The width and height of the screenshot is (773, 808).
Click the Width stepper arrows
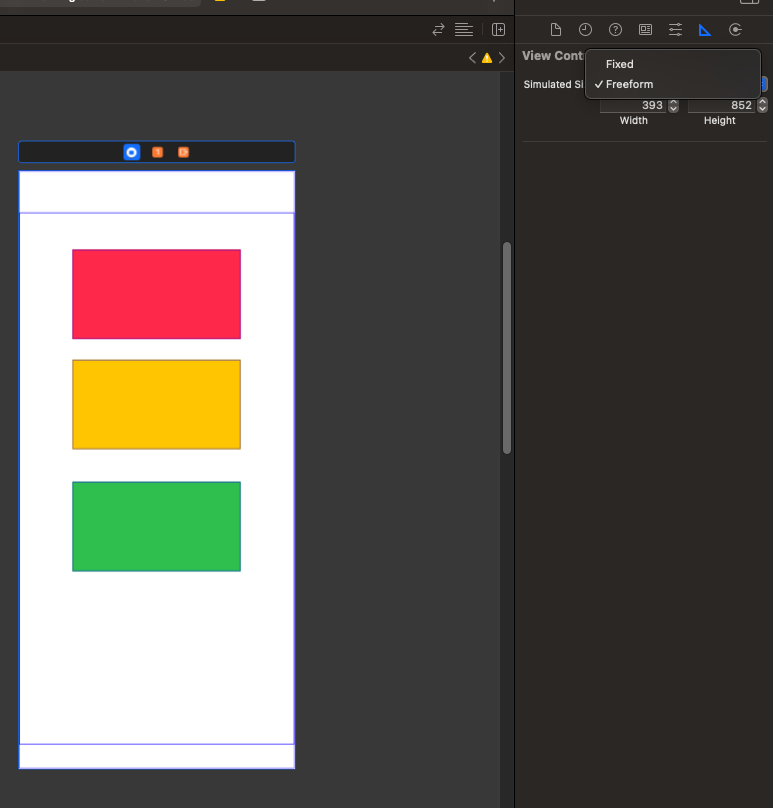click(674, 105)
